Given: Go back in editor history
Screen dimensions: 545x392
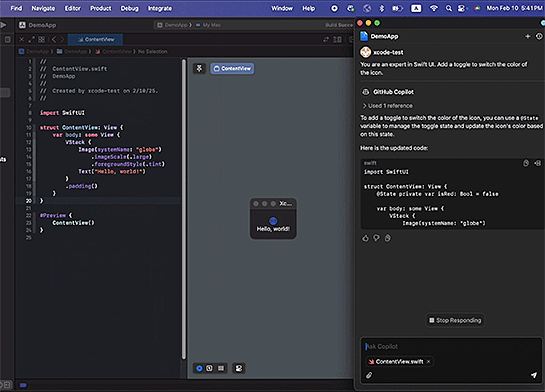Looking at the screenshot, I should (54, 39).
